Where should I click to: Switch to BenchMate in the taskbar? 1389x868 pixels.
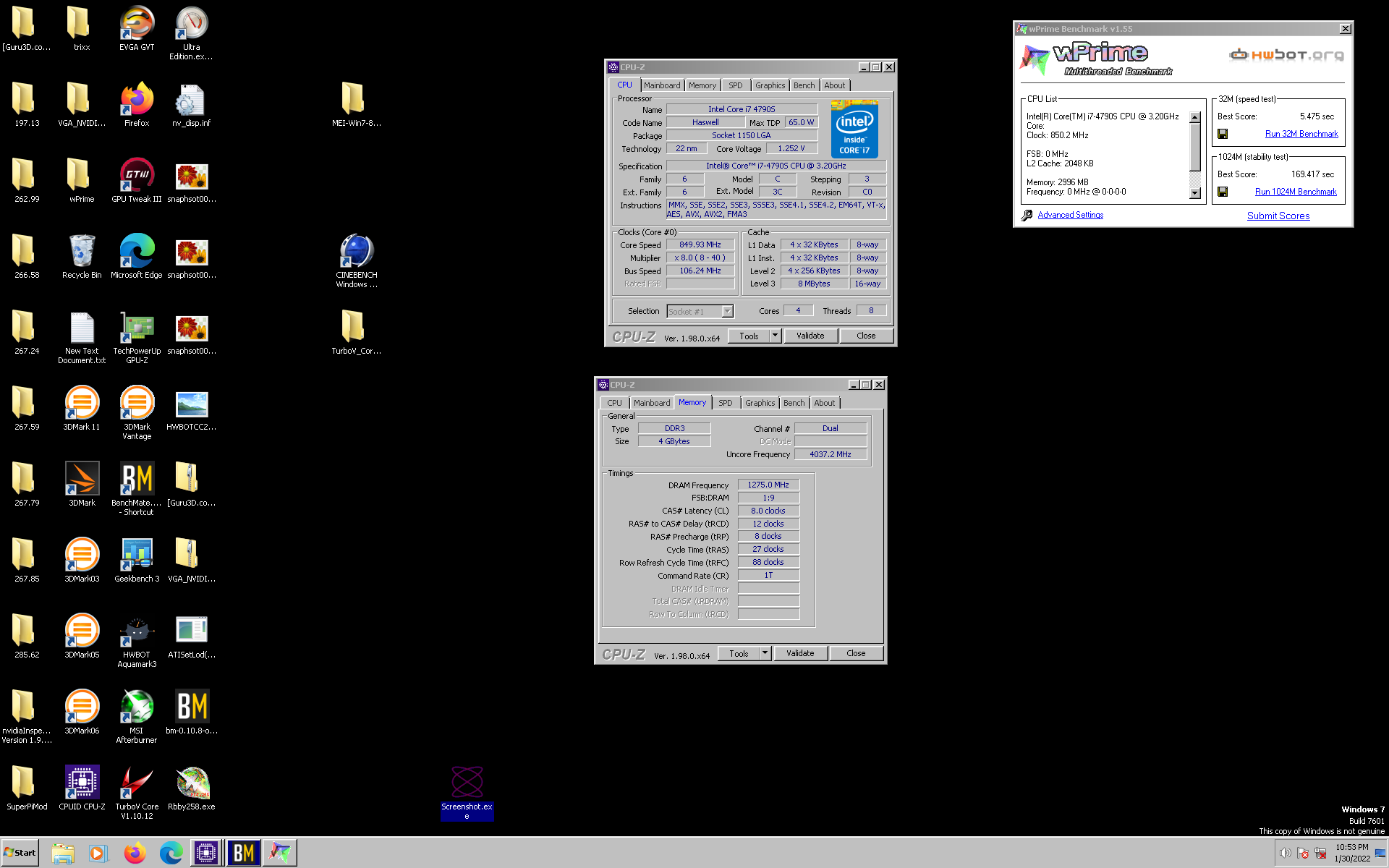tap(243, 854)
